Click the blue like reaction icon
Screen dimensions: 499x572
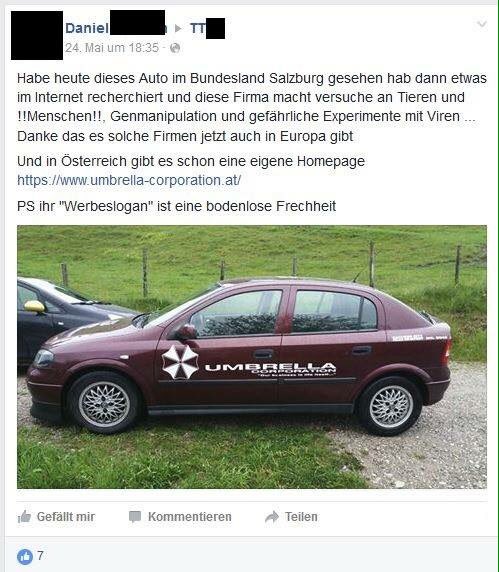click(25, 557)
